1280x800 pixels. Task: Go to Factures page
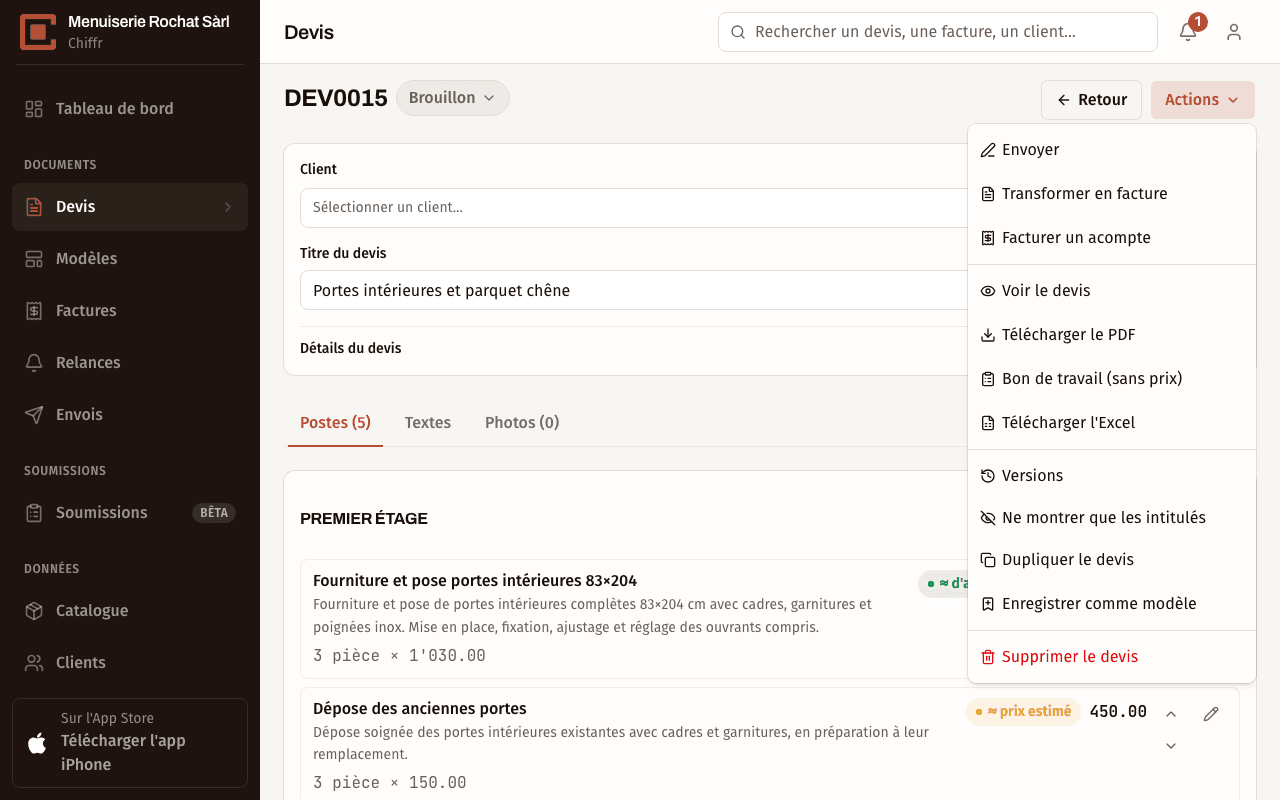pyautogui.click(x=130, y=311)
